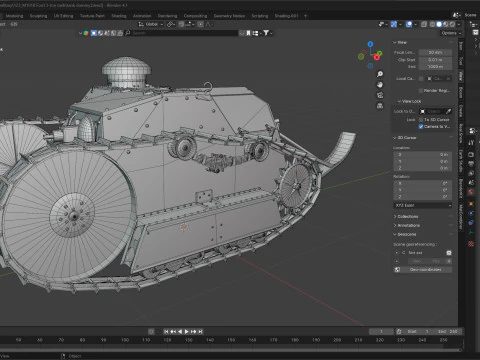Open the outliner filter funnel dropdown

pyautogui.click(x=267, y=33)
